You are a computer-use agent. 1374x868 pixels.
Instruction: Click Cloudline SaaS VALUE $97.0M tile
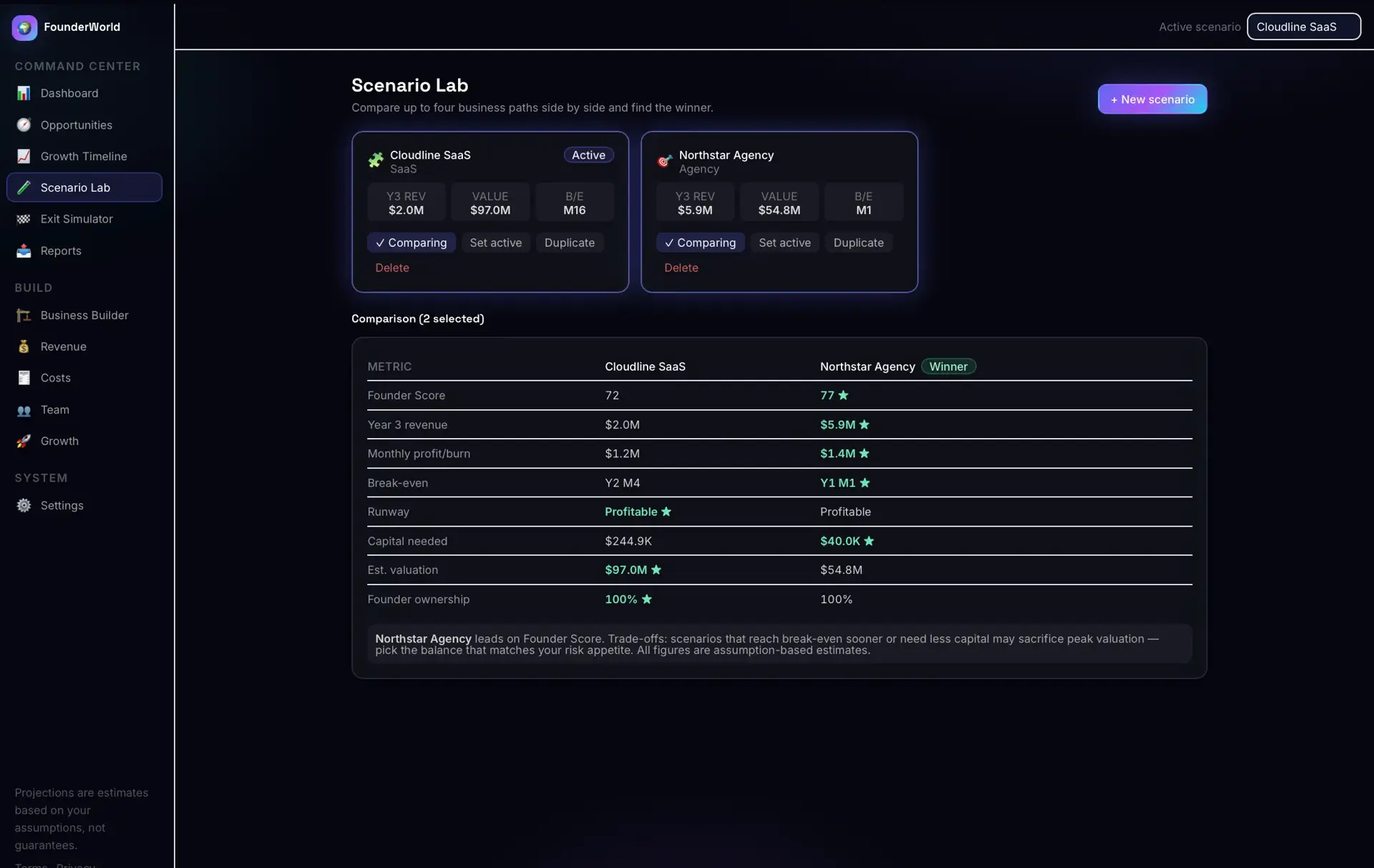(x=490, y=203)
